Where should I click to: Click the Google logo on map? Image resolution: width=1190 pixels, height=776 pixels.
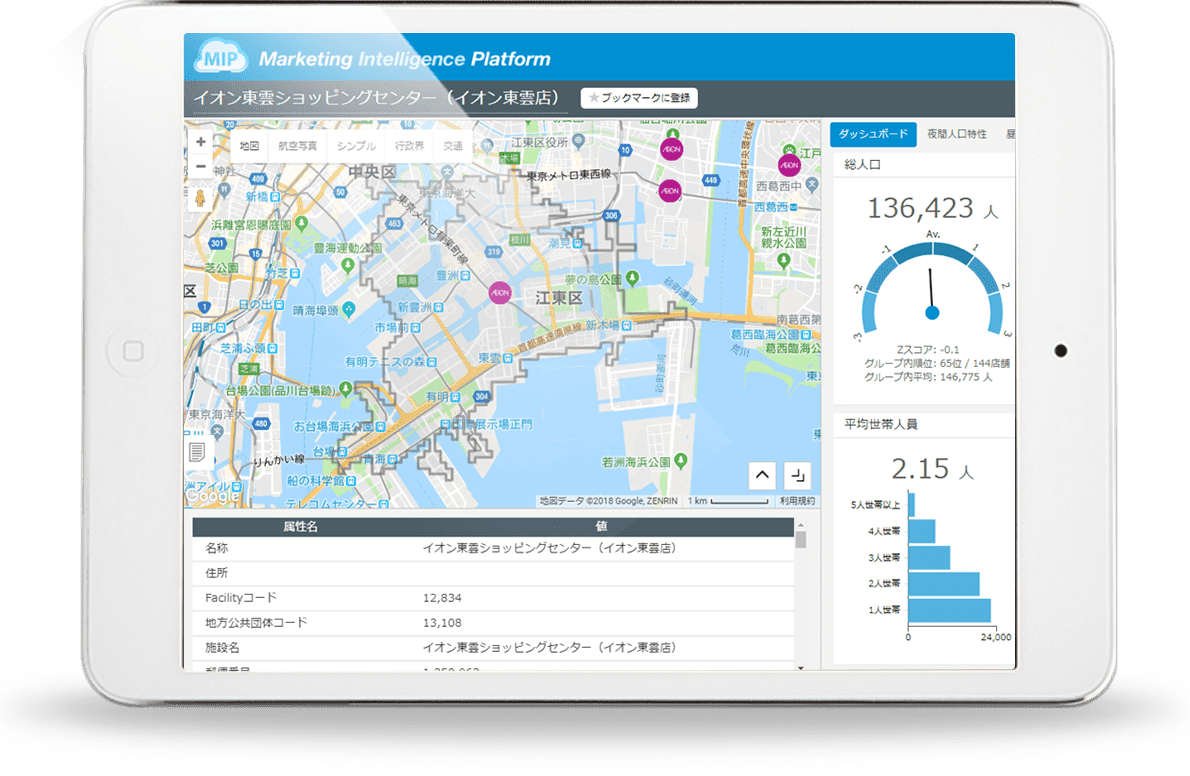click(x=212, y=496)
